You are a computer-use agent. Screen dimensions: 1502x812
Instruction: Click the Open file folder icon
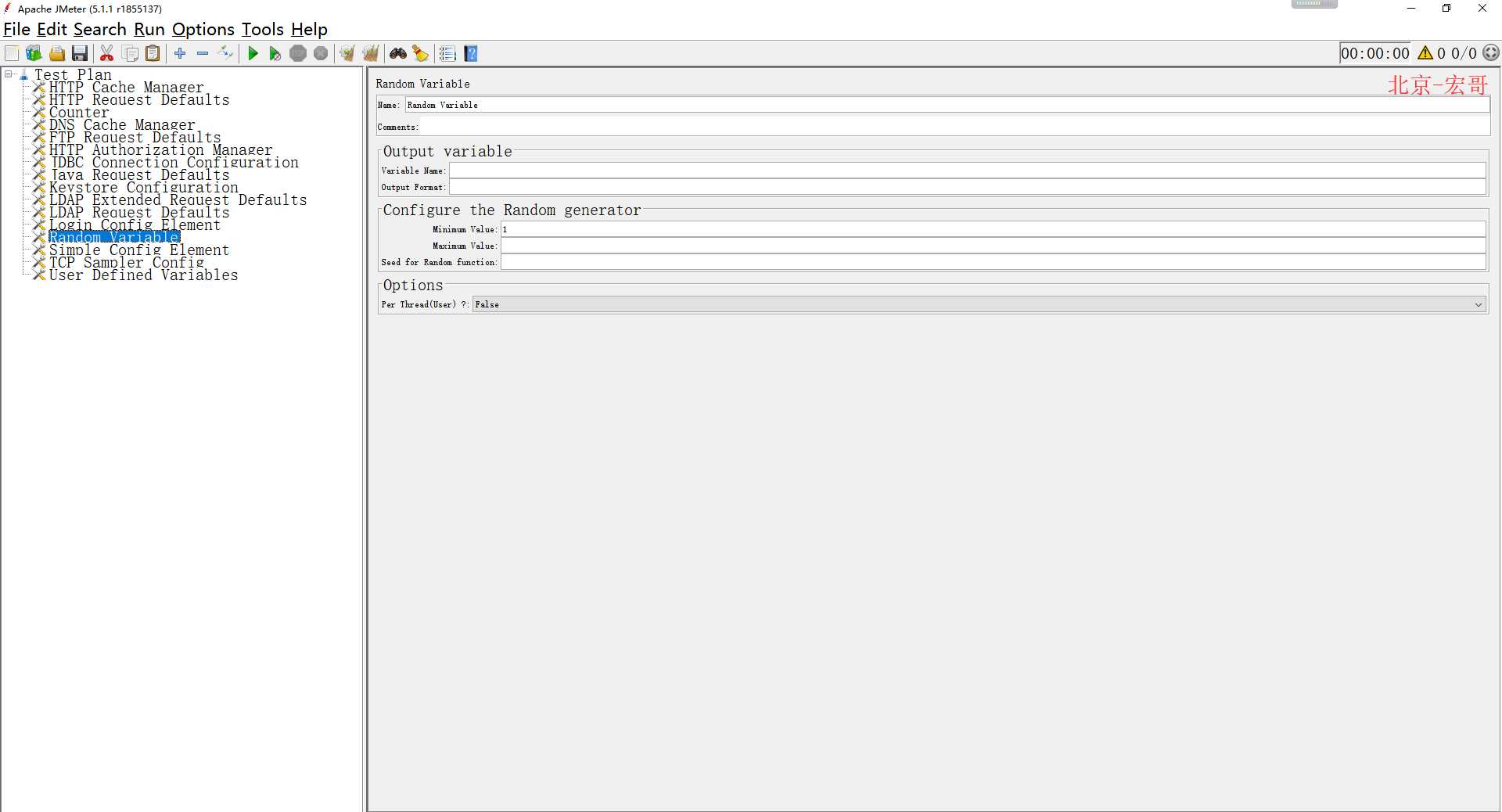coord(57,53)
